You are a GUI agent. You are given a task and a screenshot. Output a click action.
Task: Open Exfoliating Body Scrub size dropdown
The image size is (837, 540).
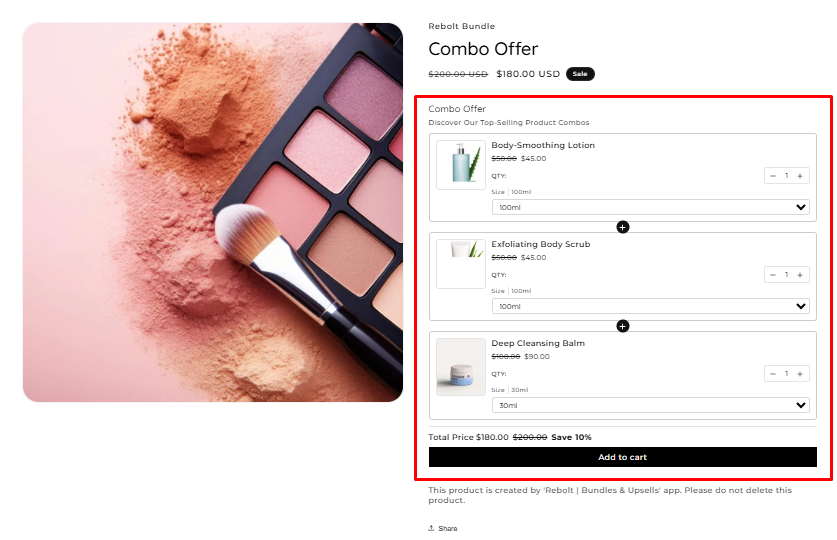click(x=650, y=306)
